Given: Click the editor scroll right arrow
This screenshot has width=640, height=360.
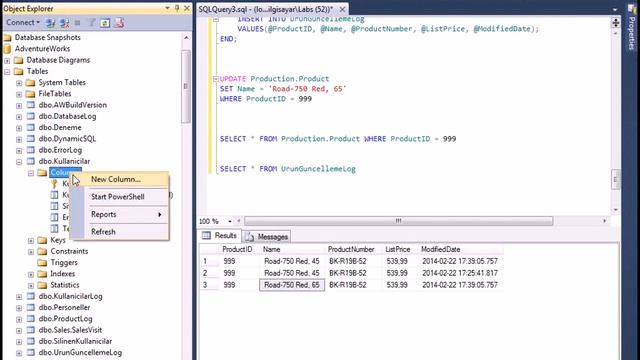Looking at the screenshot, I should point(604,221).
